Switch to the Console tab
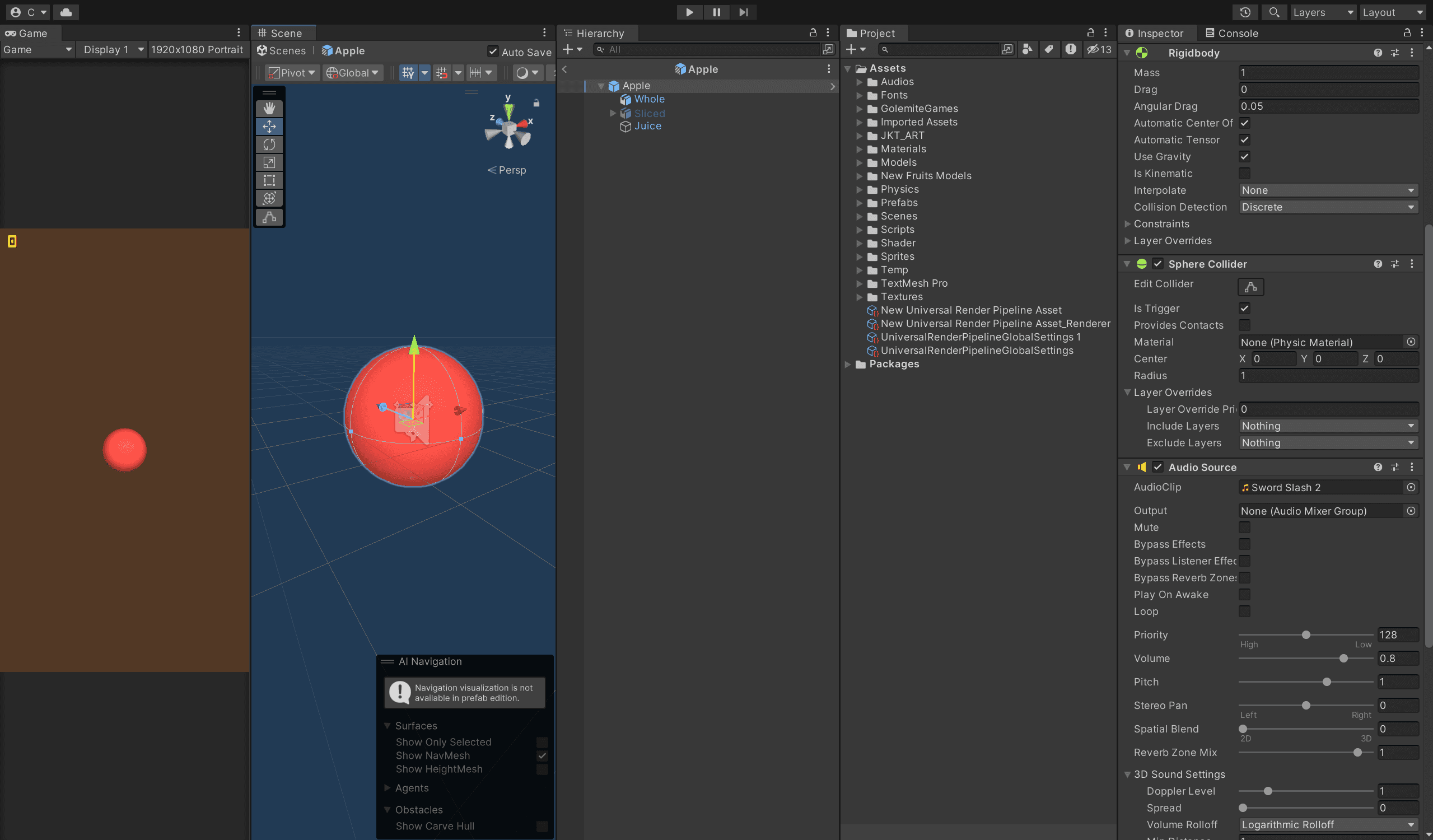Image resolution: width=1433 pixels, height=840 pixels. click(1232, 33)
